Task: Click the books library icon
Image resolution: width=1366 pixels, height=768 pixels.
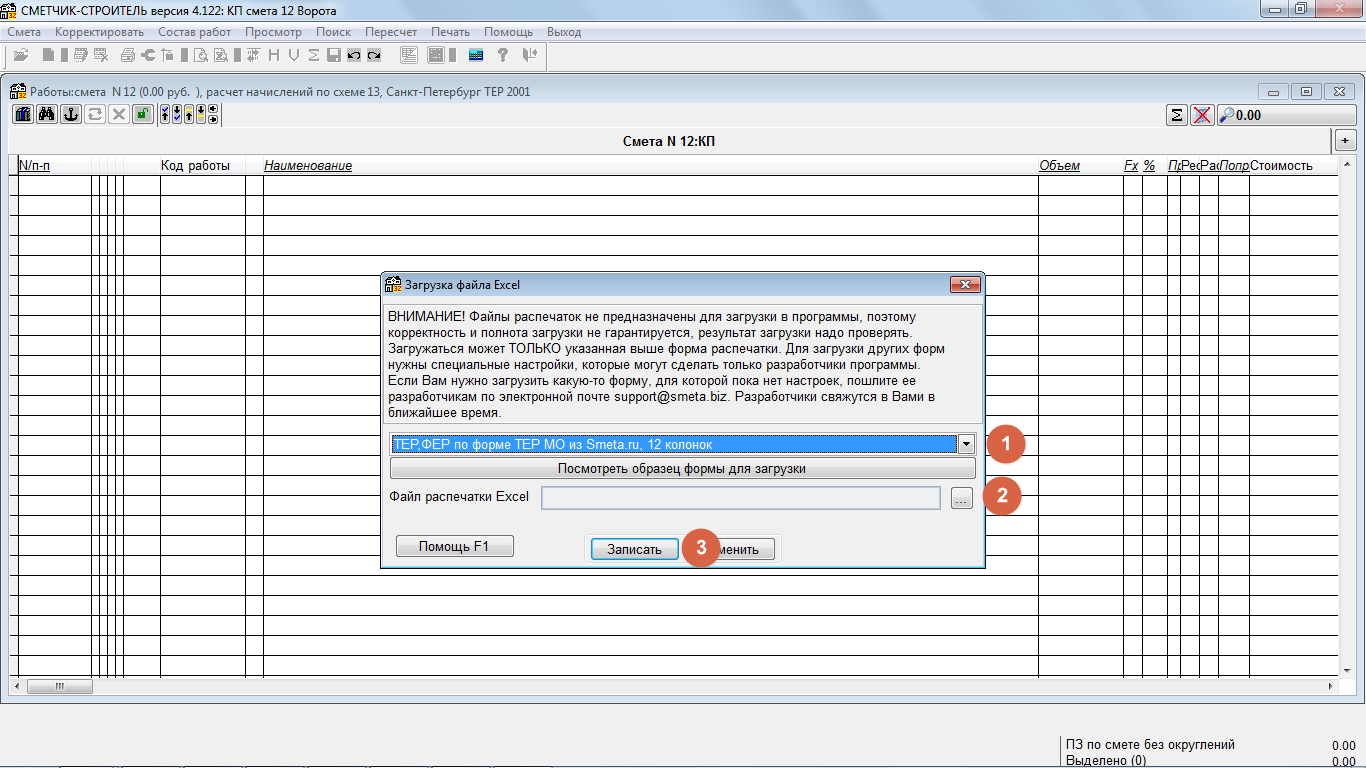Action: click(x=23, y=114)
